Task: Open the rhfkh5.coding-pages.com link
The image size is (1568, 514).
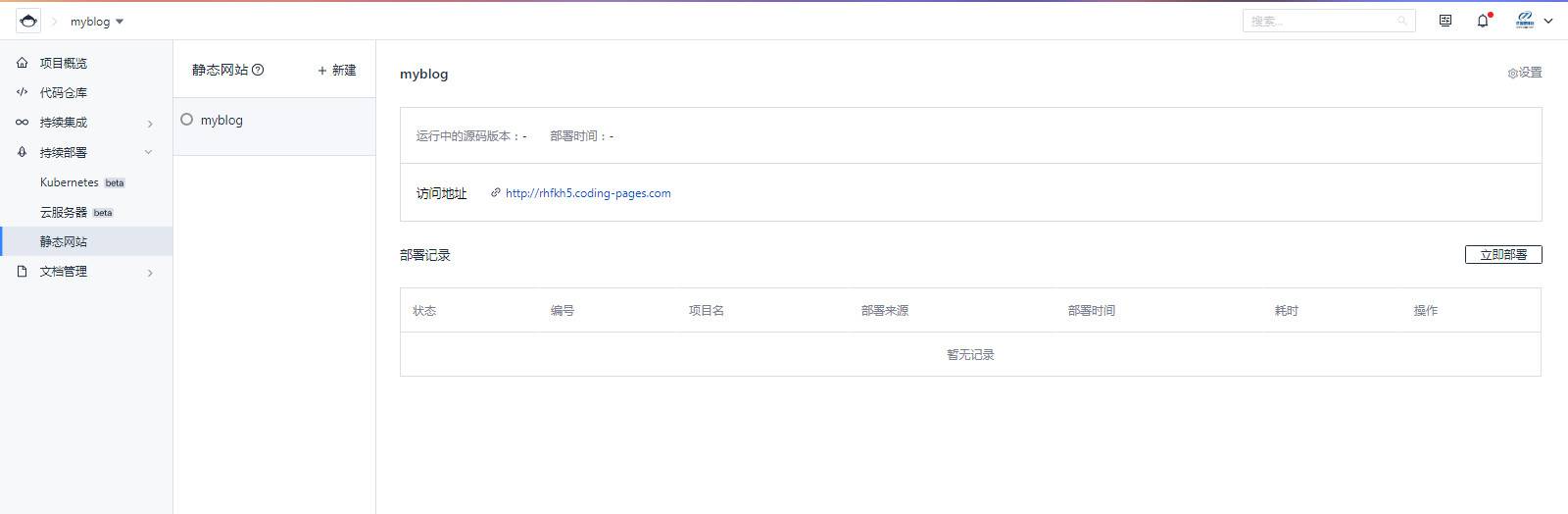Action: [x=588, y=193]
